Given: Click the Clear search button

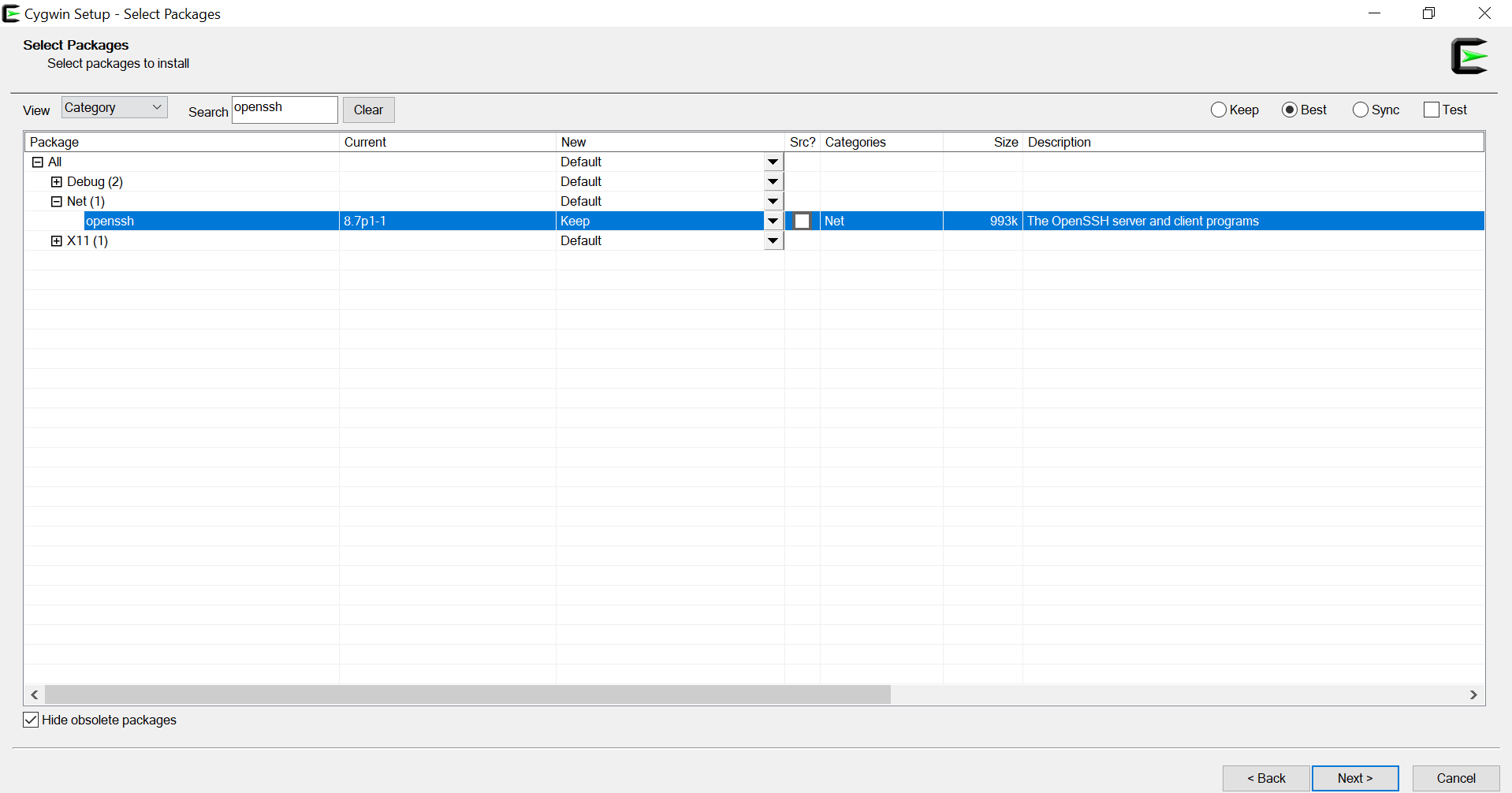Looking at the screenshot, I should 368,110.
